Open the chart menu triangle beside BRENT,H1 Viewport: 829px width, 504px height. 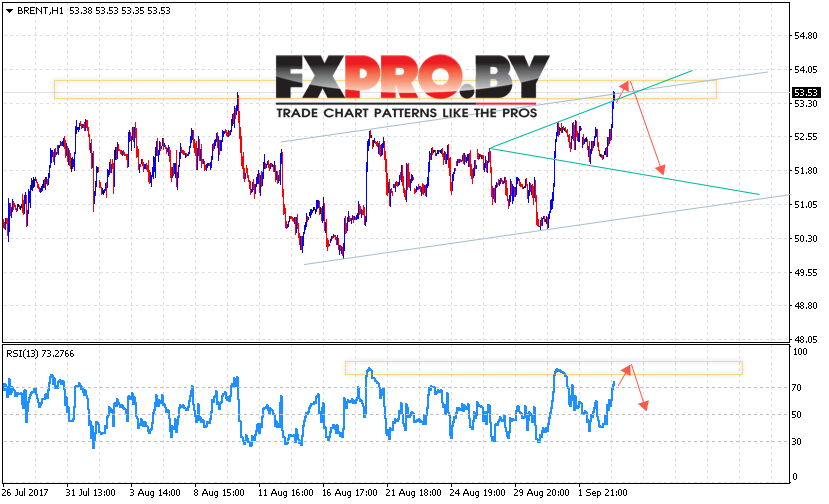coord(9,11)
